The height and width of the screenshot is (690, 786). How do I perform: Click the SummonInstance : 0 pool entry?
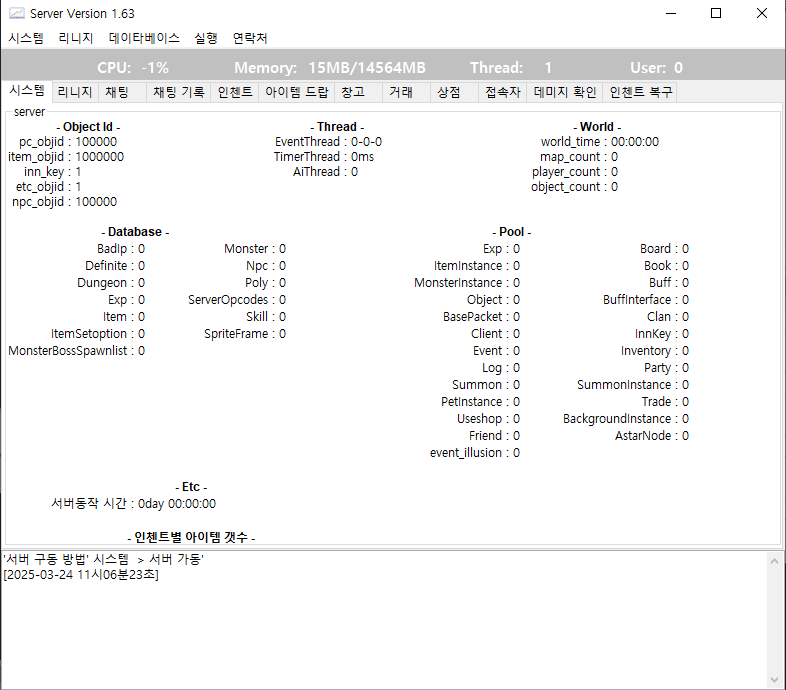(633, 385)
